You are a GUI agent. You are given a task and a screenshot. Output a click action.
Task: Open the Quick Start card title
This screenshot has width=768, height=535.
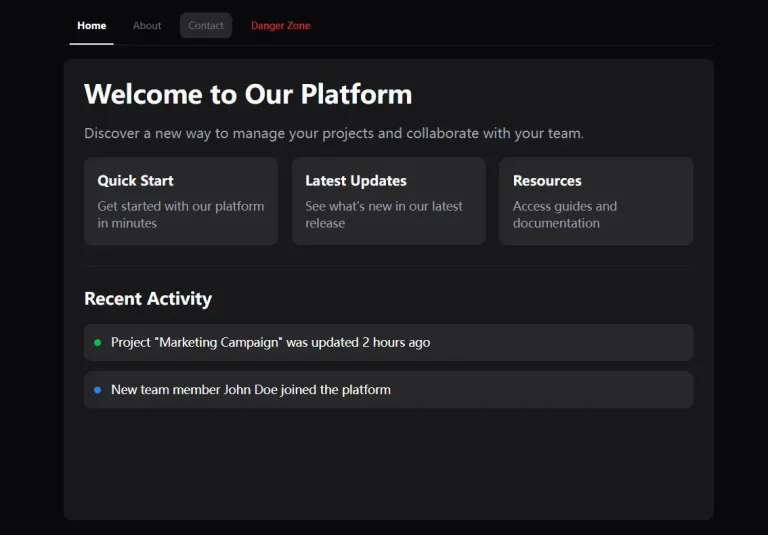[135, 181]
